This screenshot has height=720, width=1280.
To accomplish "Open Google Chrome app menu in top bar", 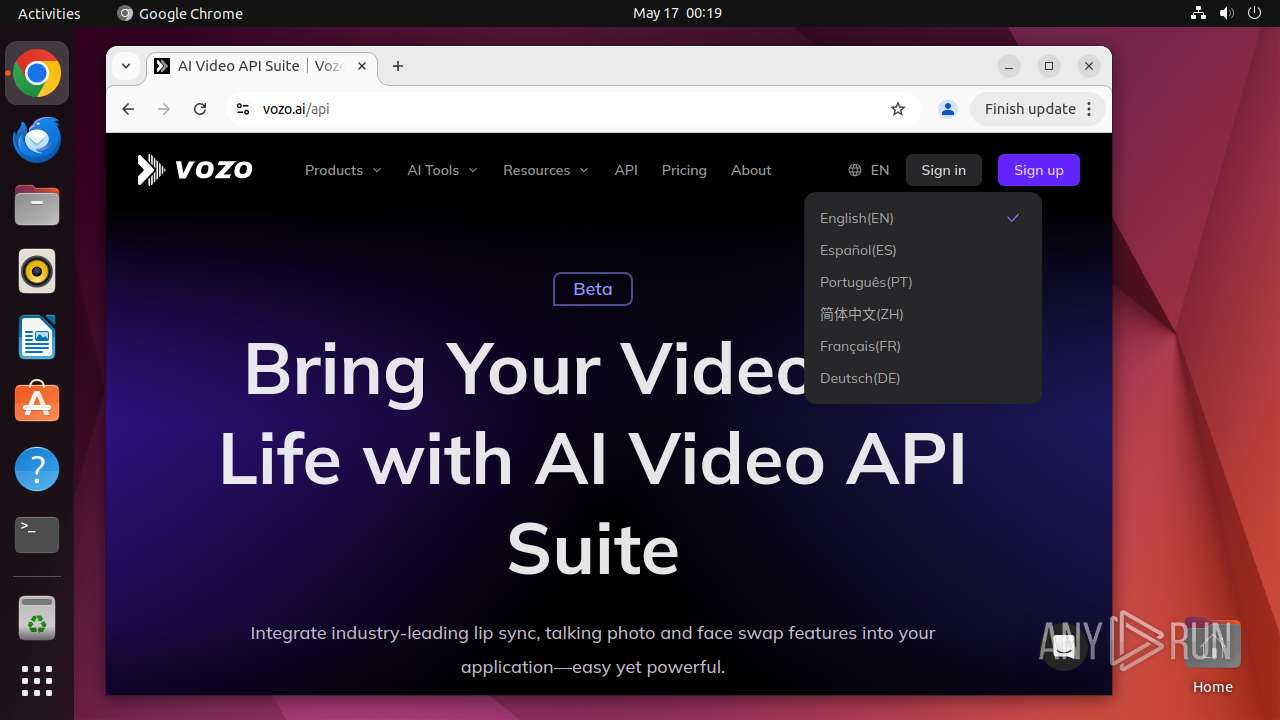I will [180, 13].
